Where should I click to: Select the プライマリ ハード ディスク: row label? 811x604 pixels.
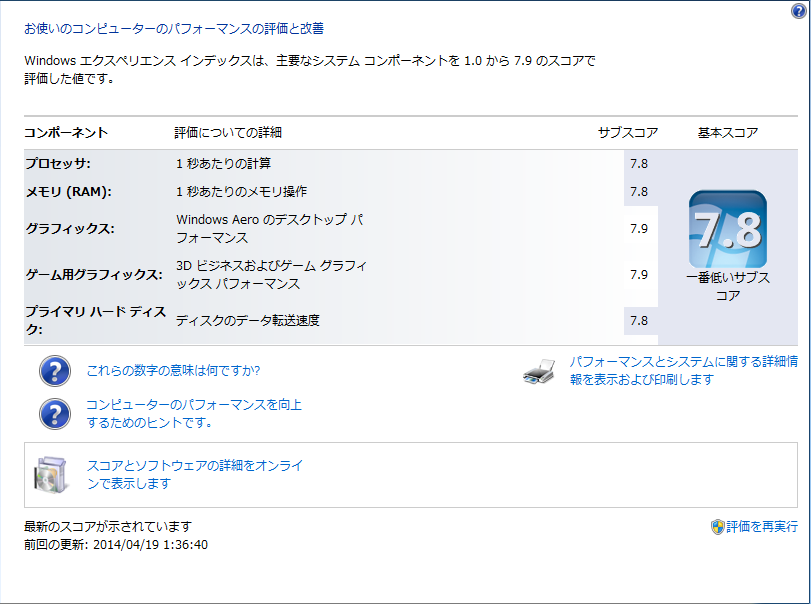(96, 320)
